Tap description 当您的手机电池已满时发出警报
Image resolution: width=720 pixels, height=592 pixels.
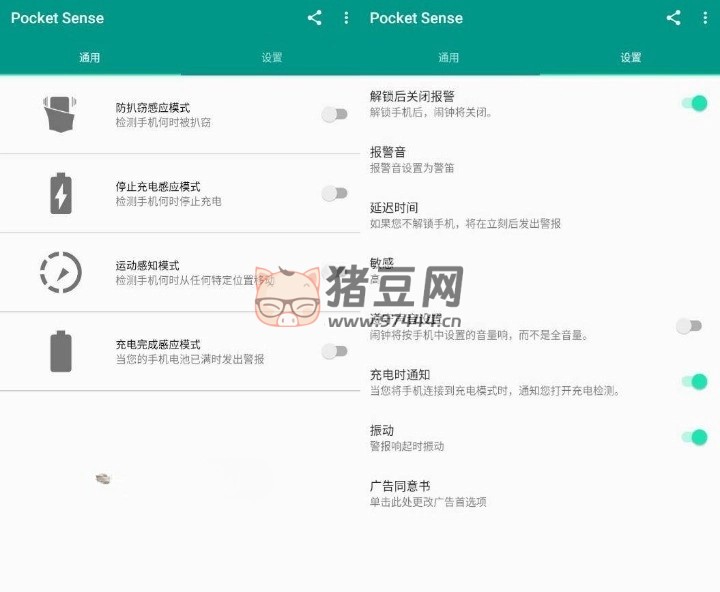pyautogui.click(x=190, y=360)
